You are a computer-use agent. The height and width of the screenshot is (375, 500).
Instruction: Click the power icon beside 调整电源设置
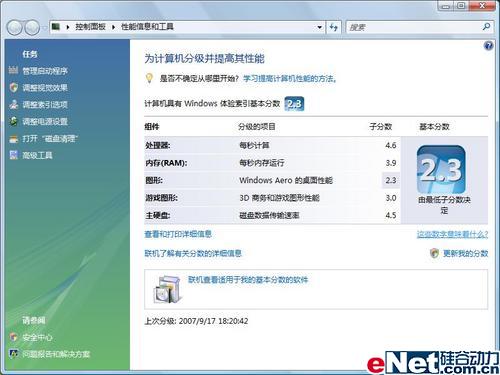pyautogui.click(x=14, y=121)
